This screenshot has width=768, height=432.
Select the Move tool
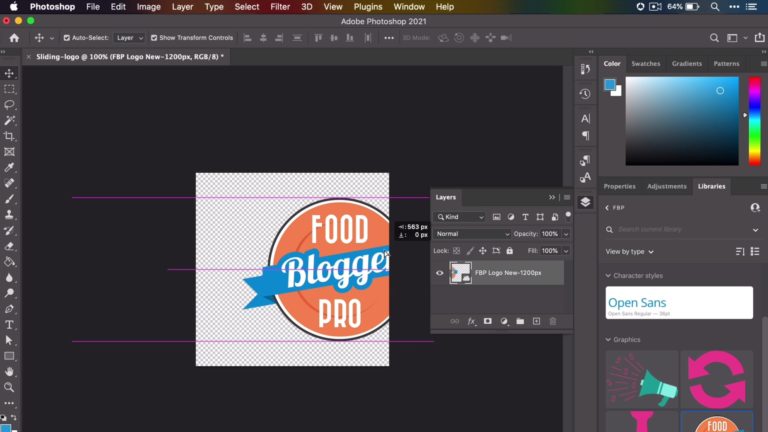click(9, 73)
